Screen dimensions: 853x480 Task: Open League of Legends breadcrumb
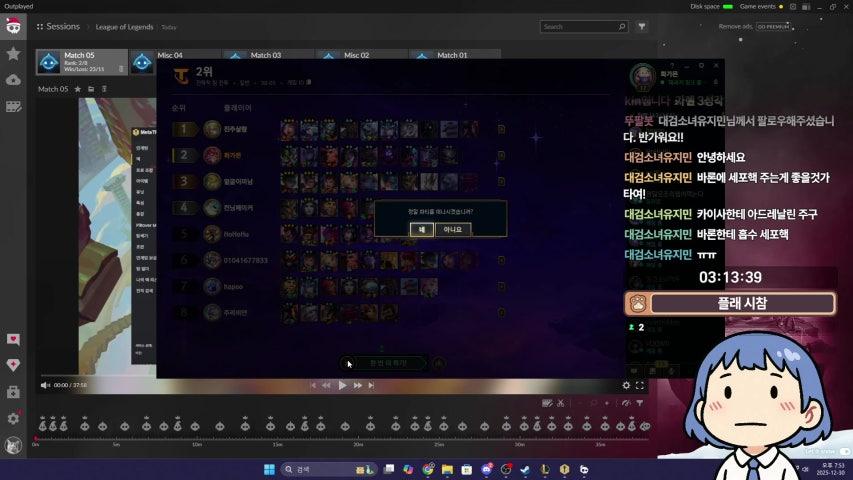[x=125, y=27]
